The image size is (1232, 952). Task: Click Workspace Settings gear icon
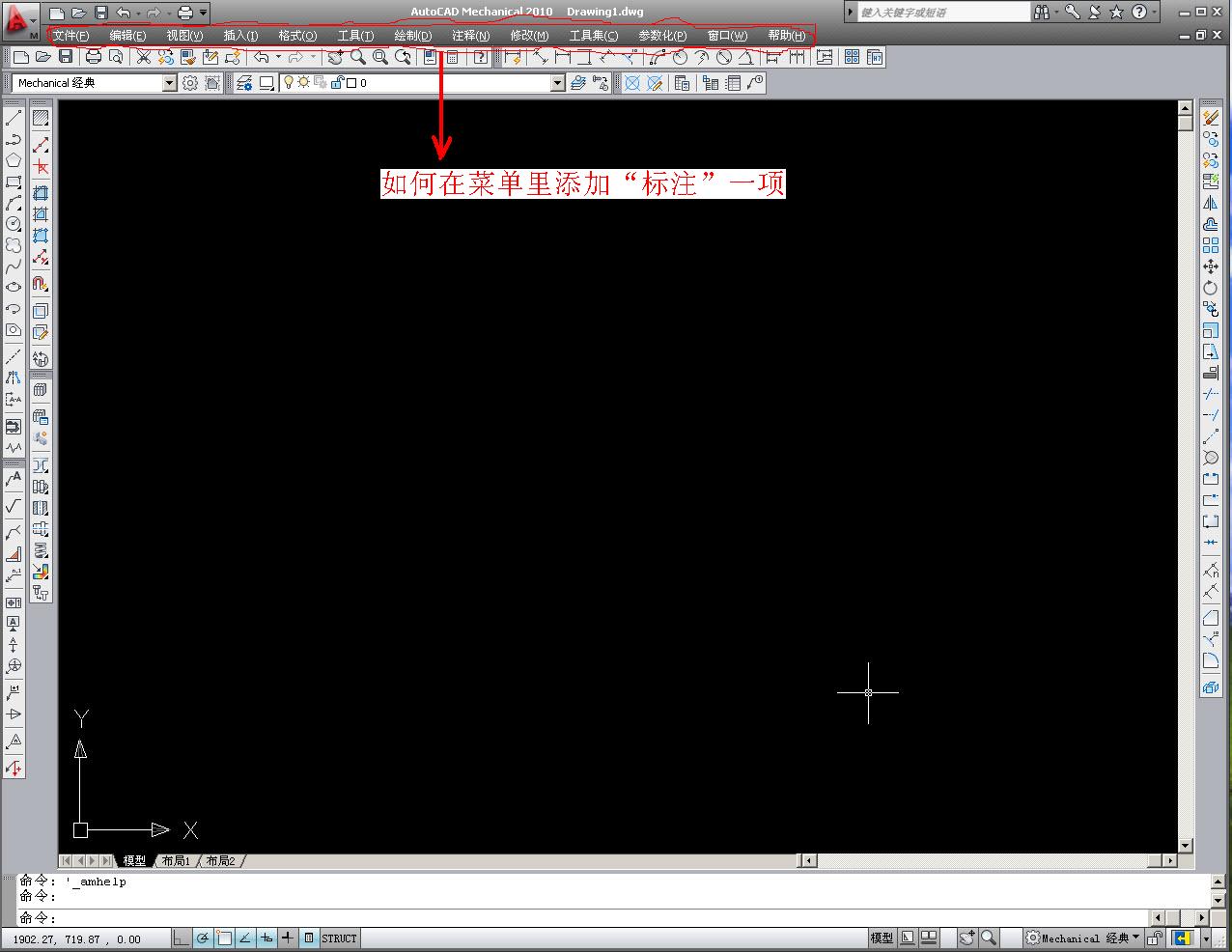click(190, 83)
